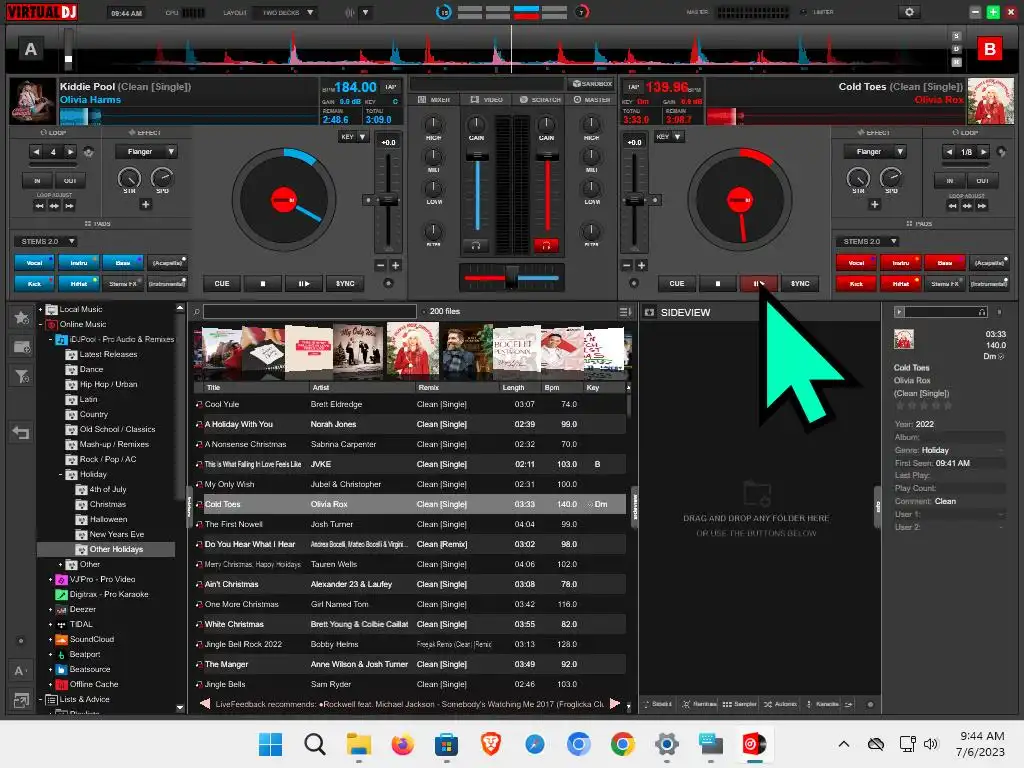Click left deck CUE button
Viewport: 1024px width, 768px height.
(222, 283)
